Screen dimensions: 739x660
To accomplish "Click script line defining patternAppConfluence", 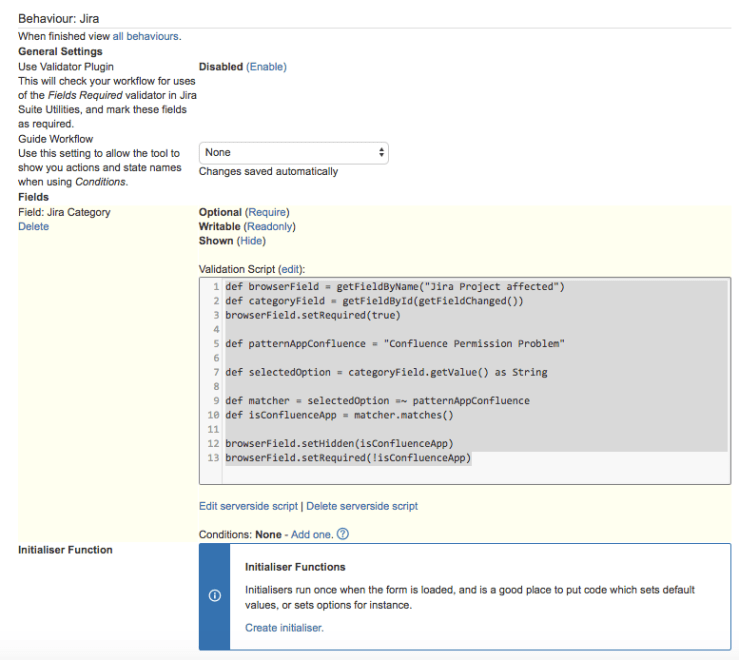I will coord(395,344).
